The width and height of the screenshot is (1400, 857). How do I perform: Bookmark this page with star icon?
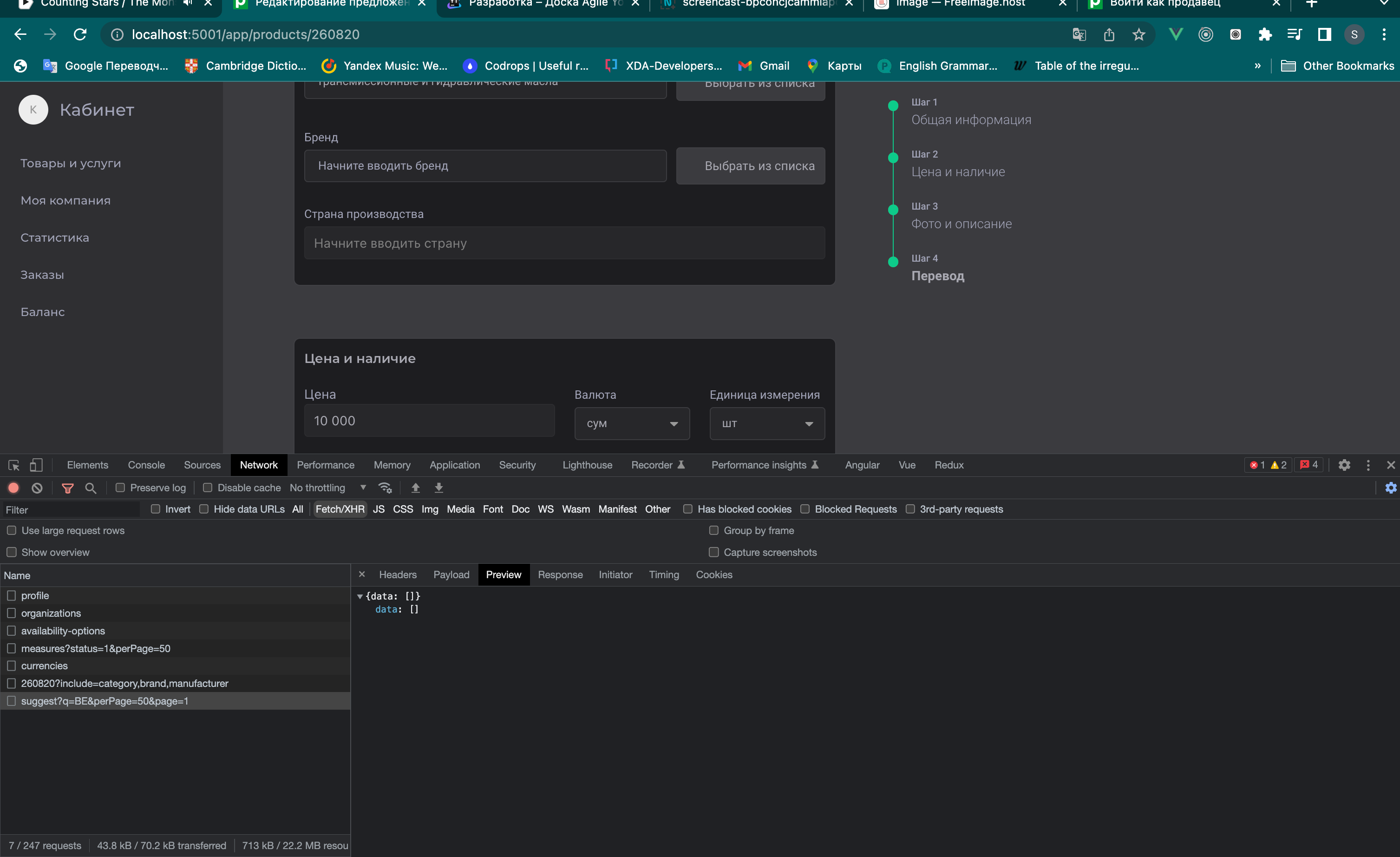pos(1138,35)
